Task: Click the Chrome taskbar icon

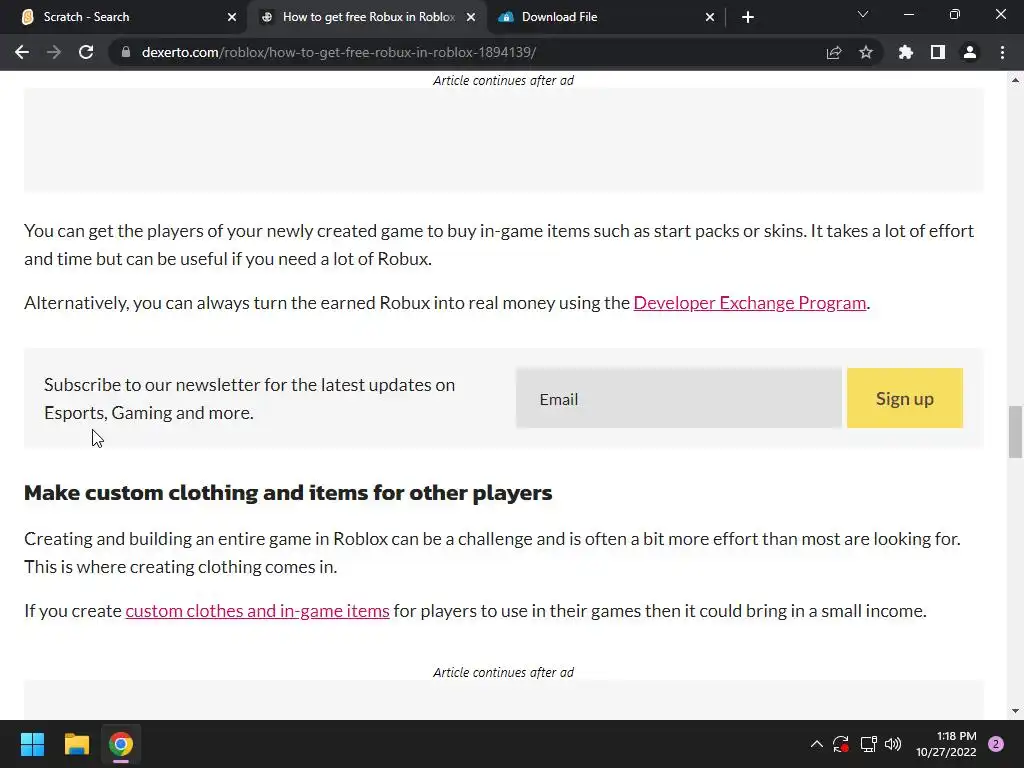Action: [121, 744]
